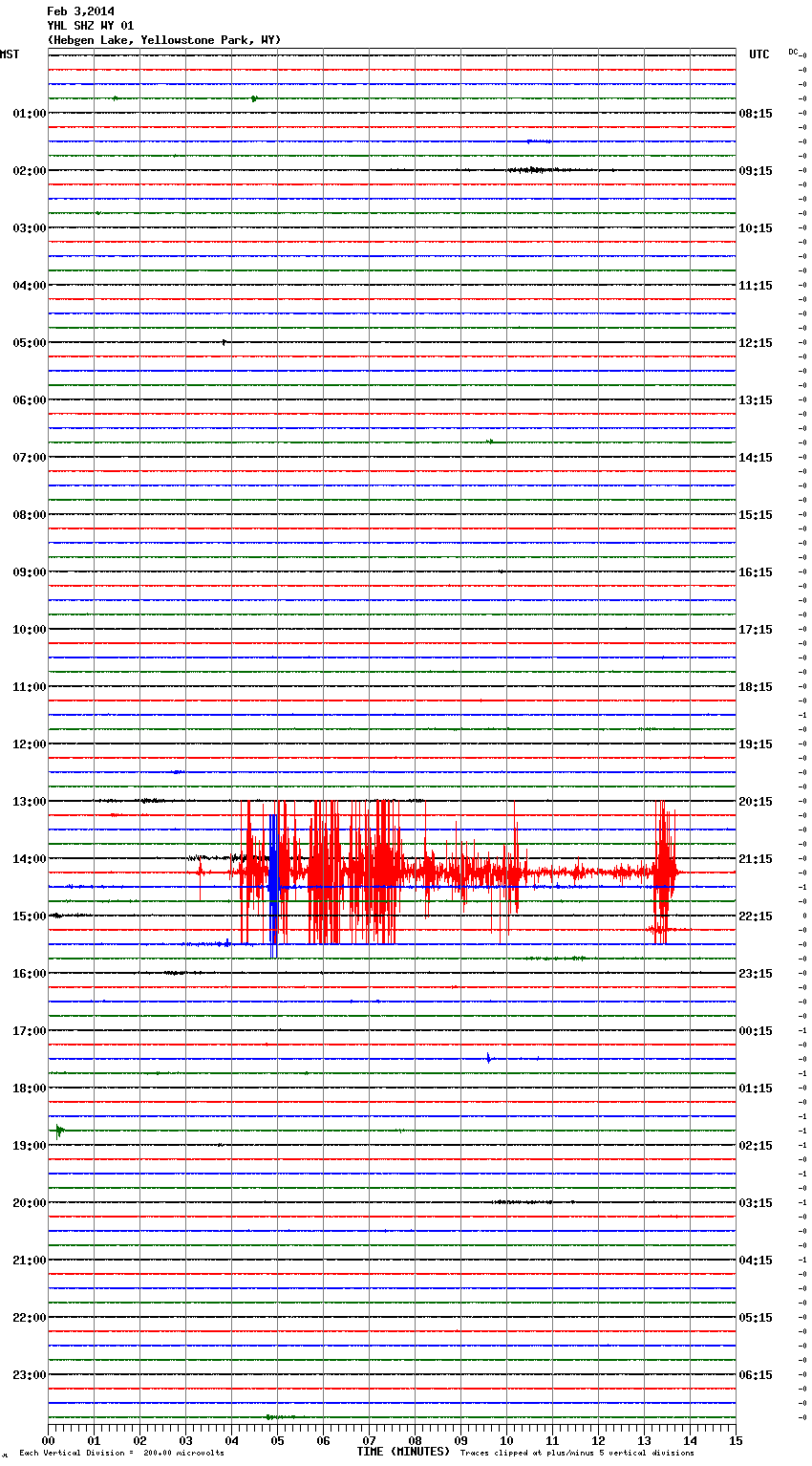
Task: Select the '17:00' MST hour label
Action: coord(30,1031)
